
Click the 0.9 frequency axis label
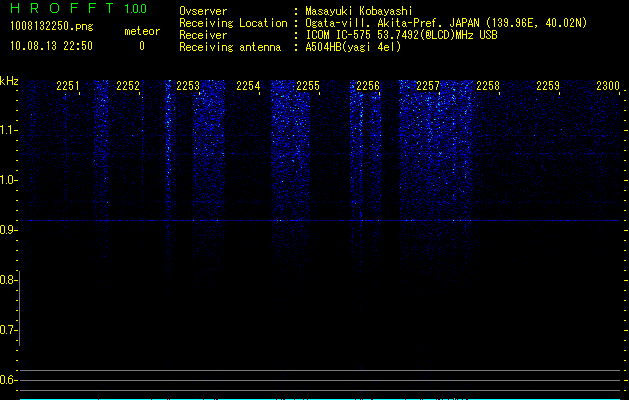[7, 230]
